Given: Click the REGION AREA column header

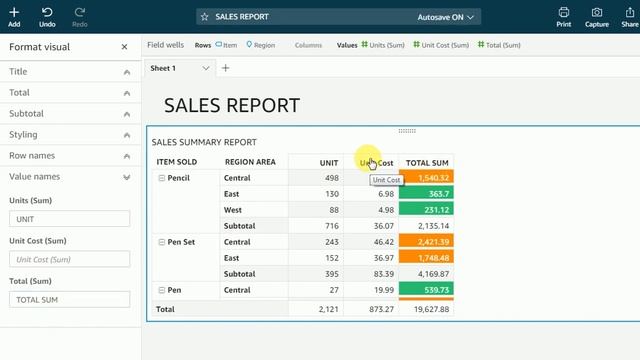Looking at the screenshot, I should point(250,162).
